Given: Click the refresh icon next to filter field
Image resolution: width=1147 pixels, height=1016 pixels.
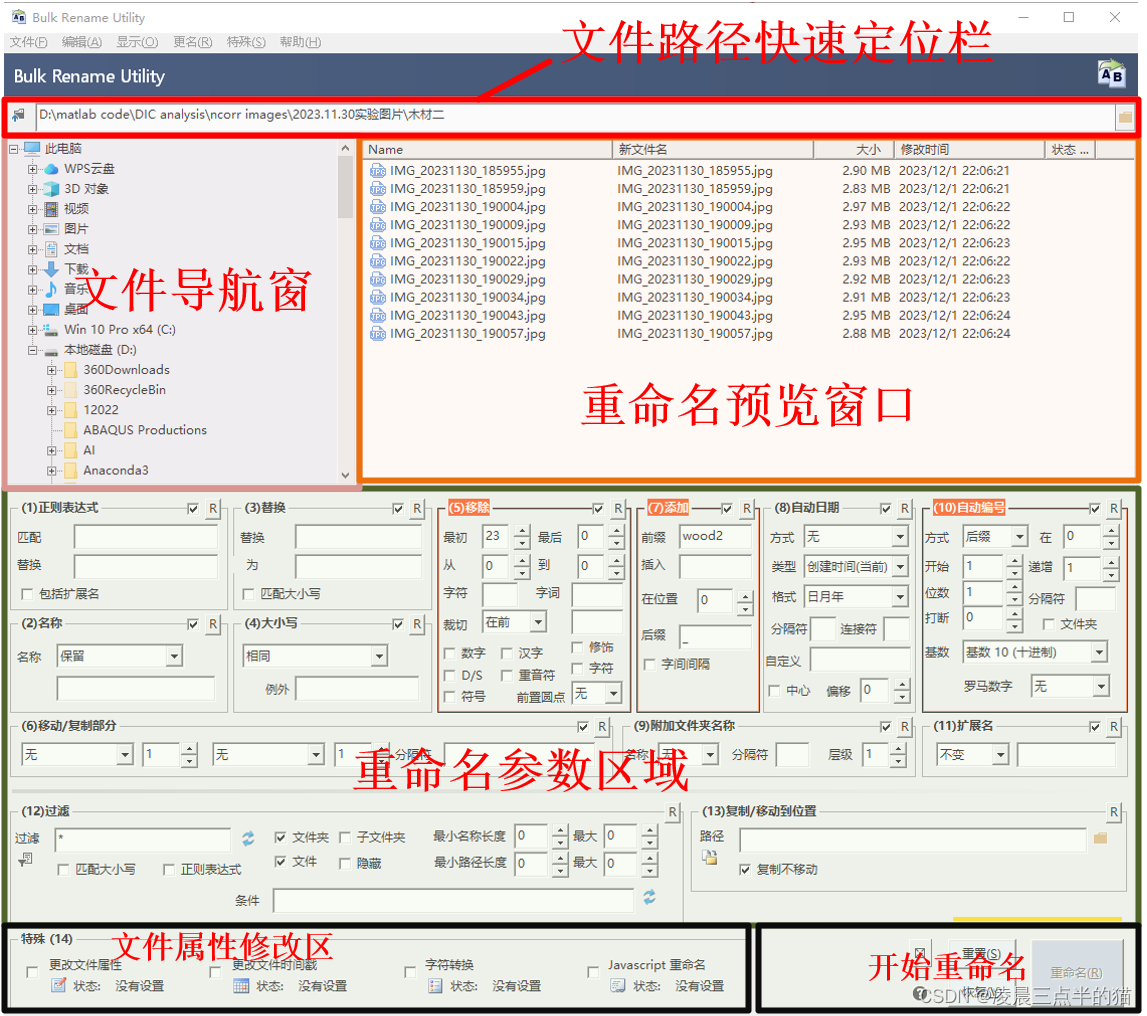Looking at the screenshot, I should point(249,838).
